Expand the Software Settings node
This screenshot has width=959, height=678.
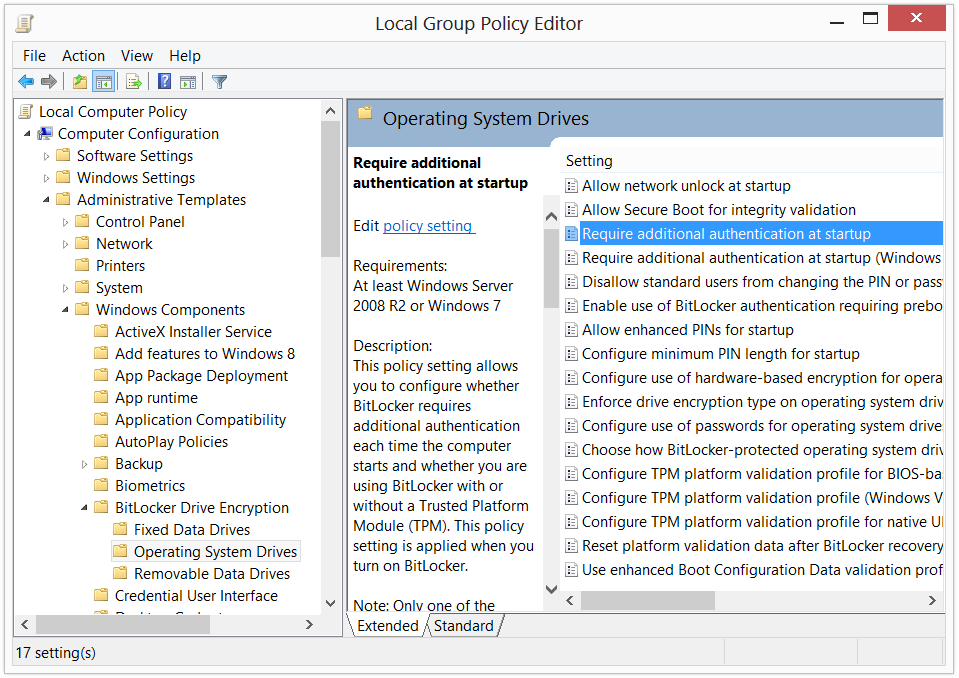[46, 156]
